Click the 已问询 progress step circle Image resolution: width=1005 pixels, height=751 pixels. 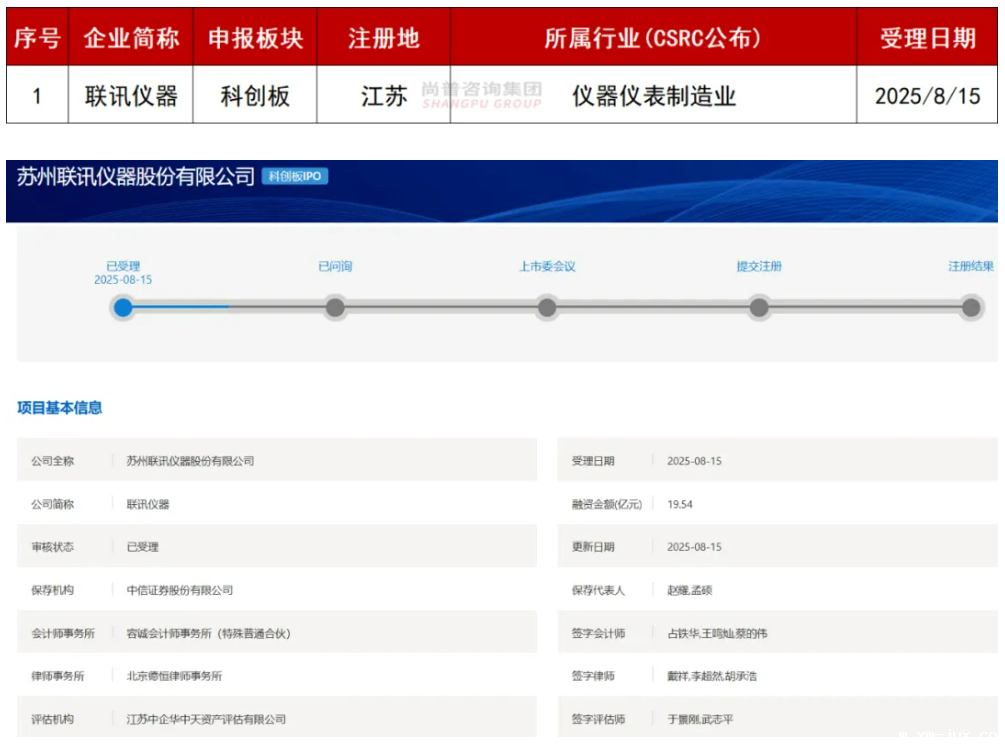(335, 307)
